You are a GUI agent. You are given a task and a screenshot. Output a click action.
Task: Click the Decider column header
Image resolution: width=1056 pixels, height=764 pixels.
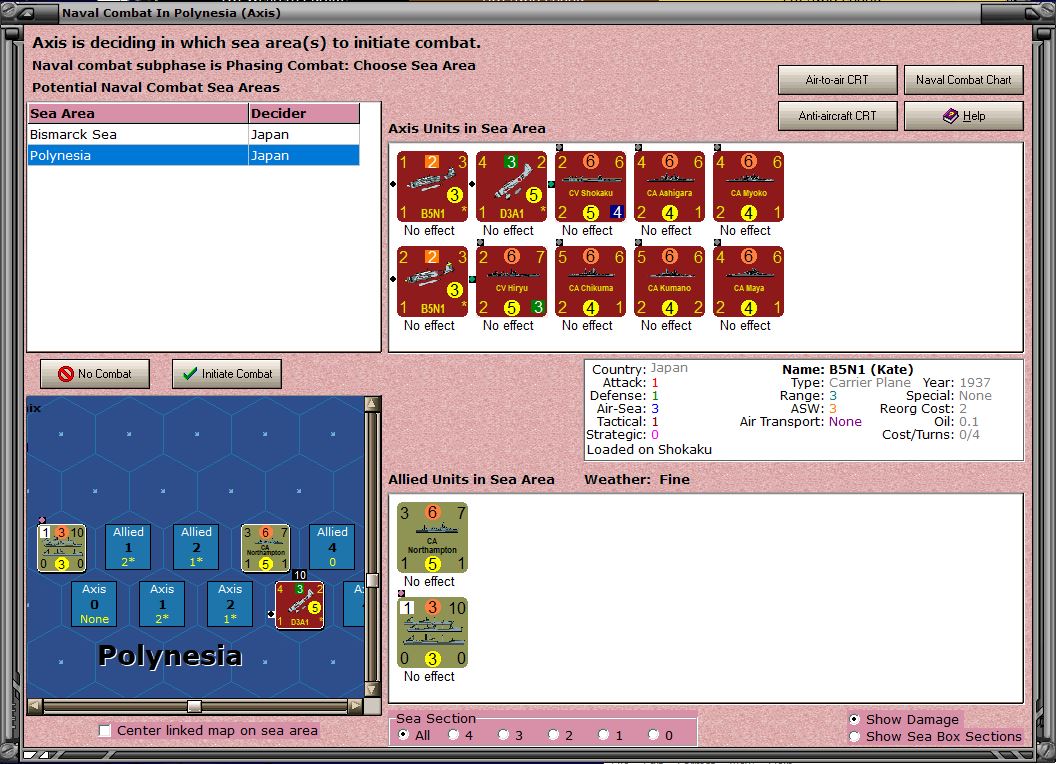click(x=304, y=113)
